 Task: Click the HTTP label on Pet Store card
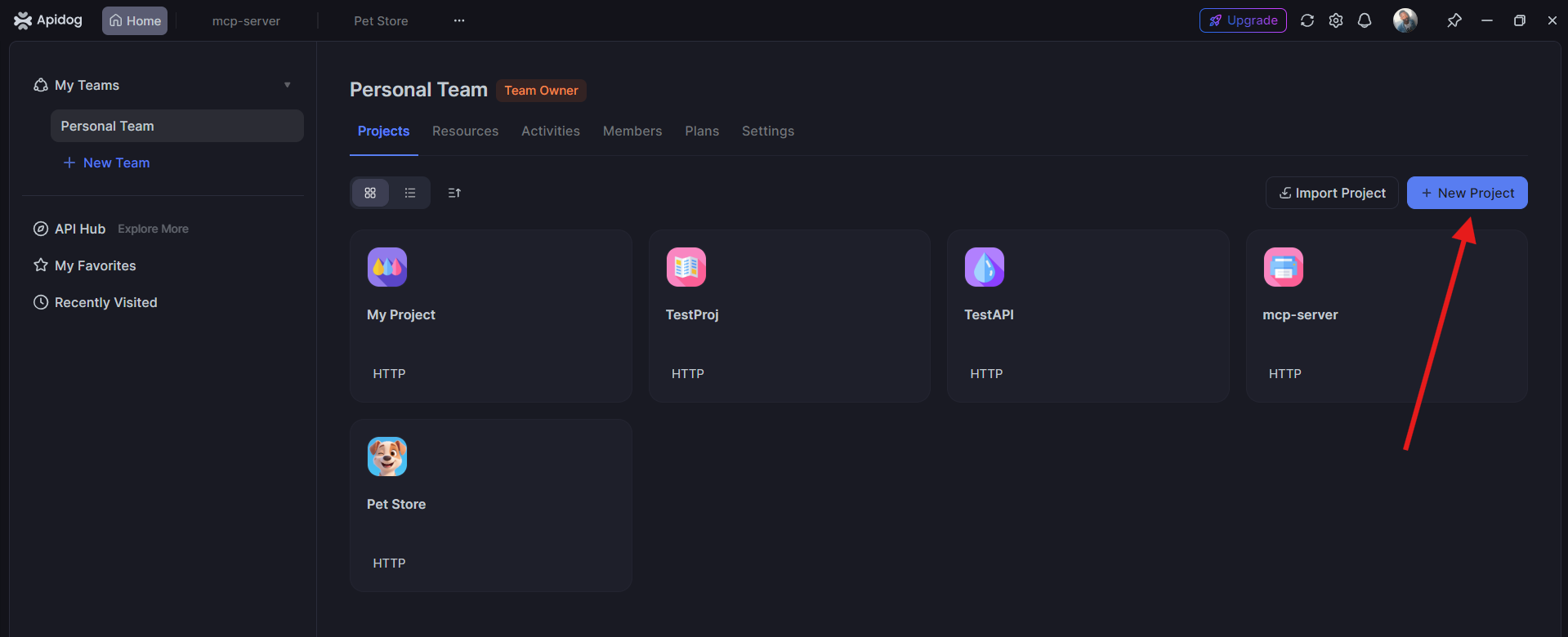389,563
